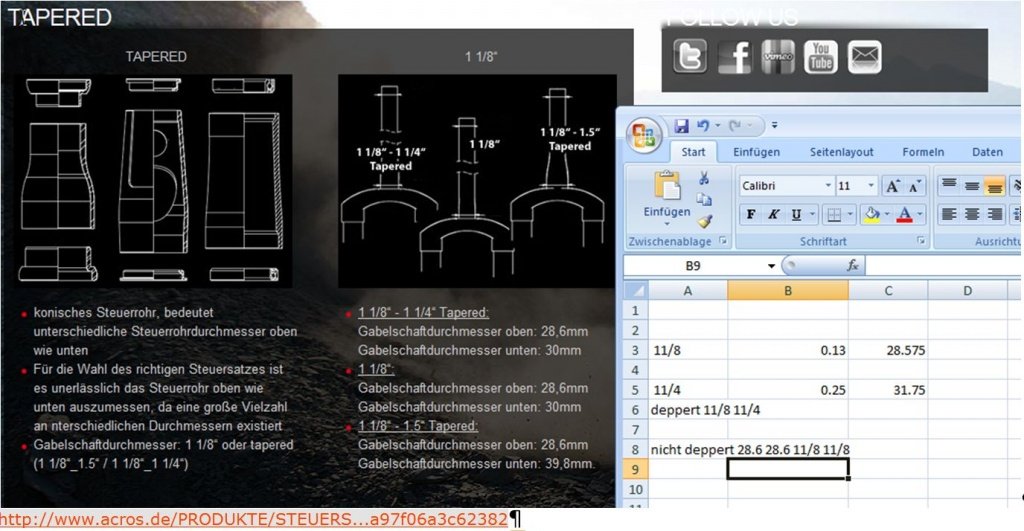This screenshot has height=531, width=1024.
Task: Open the Formeln ribbon tab
Action: [x=923, y=152]
